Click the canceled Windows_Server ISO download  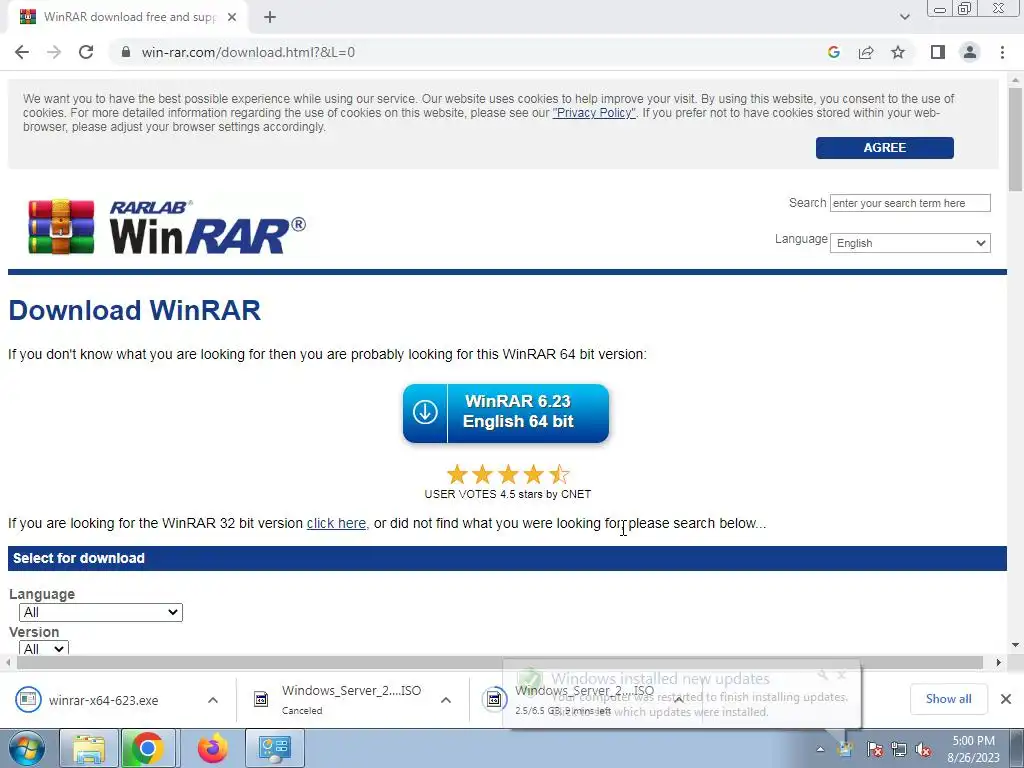pos(338,699)
